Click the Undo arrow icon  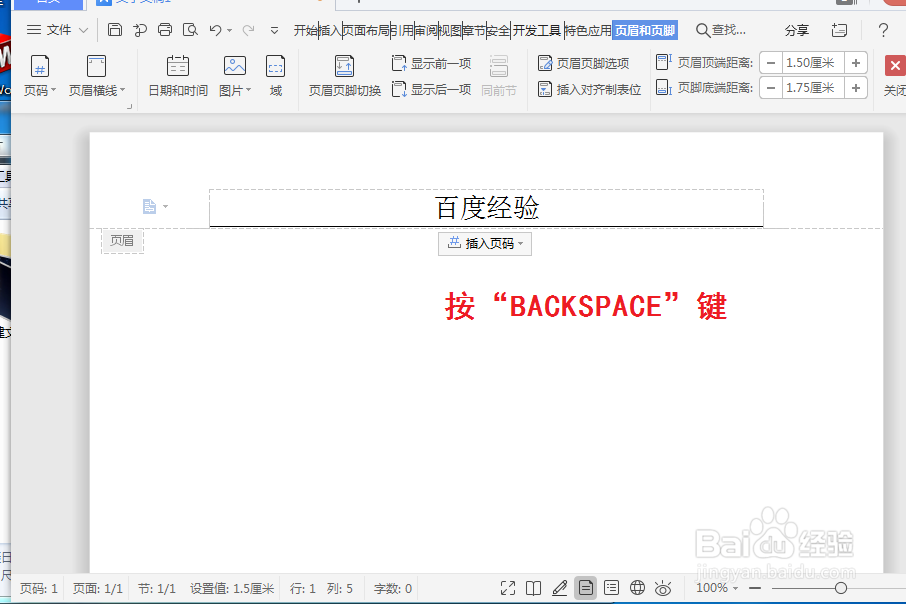click(x=216, y=30)
